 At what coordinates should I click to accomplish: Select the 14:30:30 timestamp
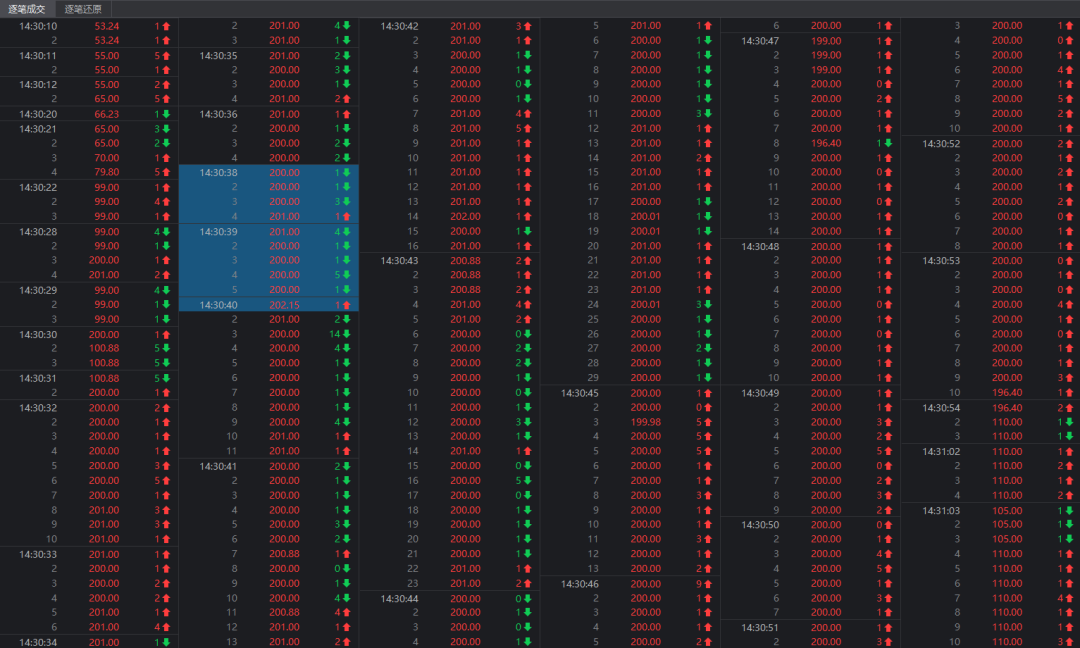coord(38,335)
